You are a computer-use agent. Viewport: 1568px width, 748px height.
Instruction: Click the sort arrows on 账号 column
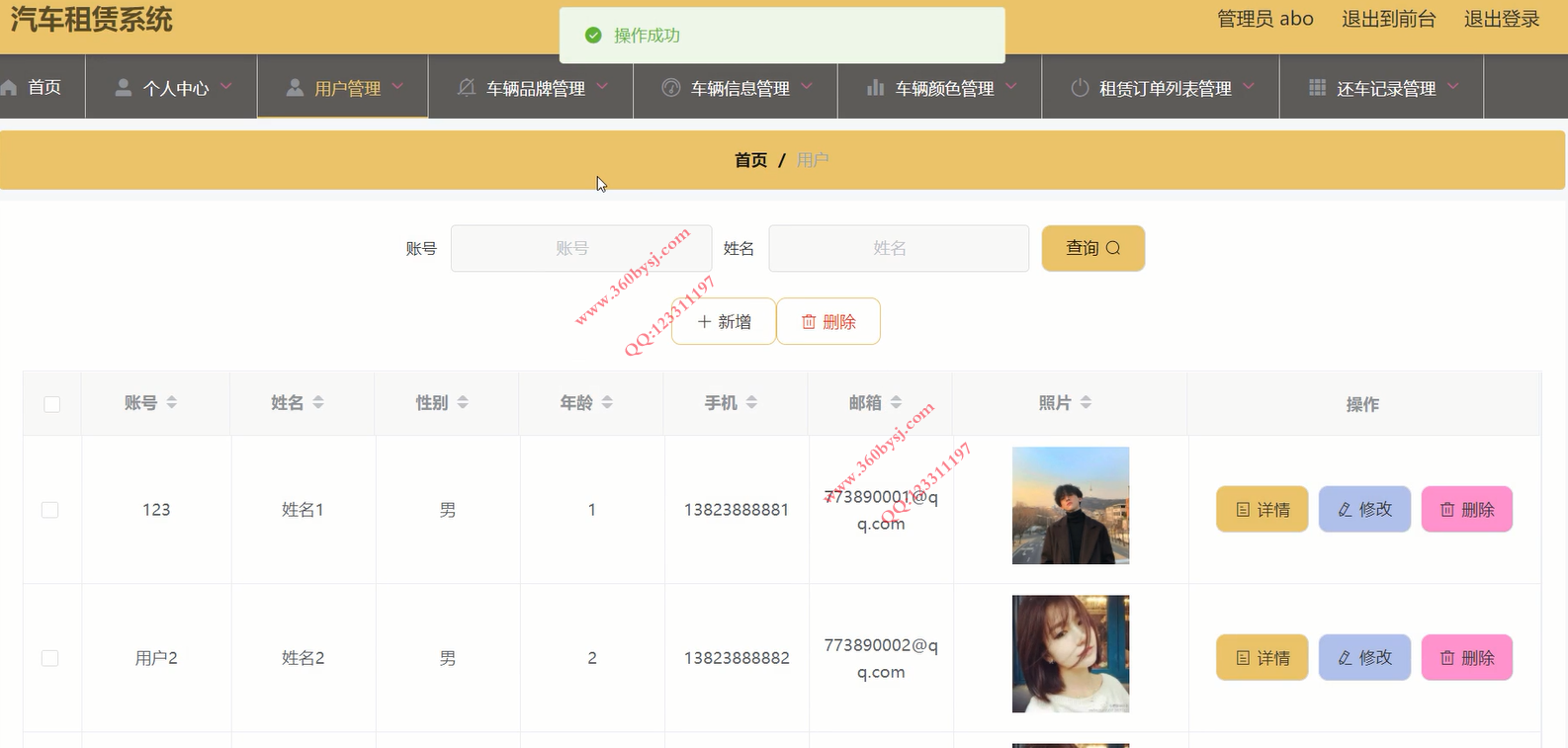(172, 402)
